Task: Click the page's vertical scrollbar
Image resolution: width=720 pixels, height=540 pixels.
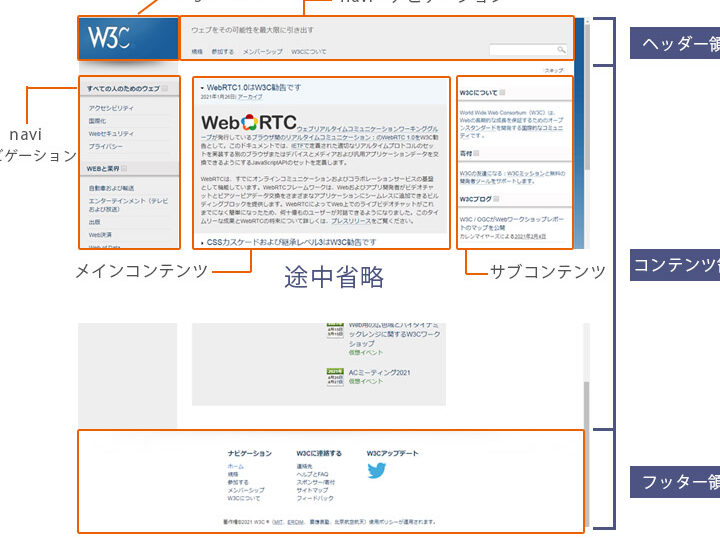Action: [589, 400]
